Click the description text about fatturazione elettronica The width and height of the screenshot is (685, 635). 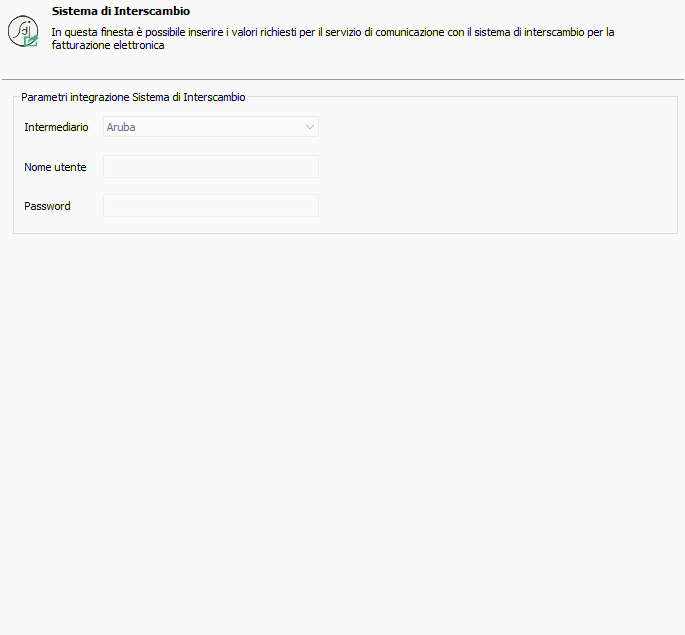pos(333,38)
